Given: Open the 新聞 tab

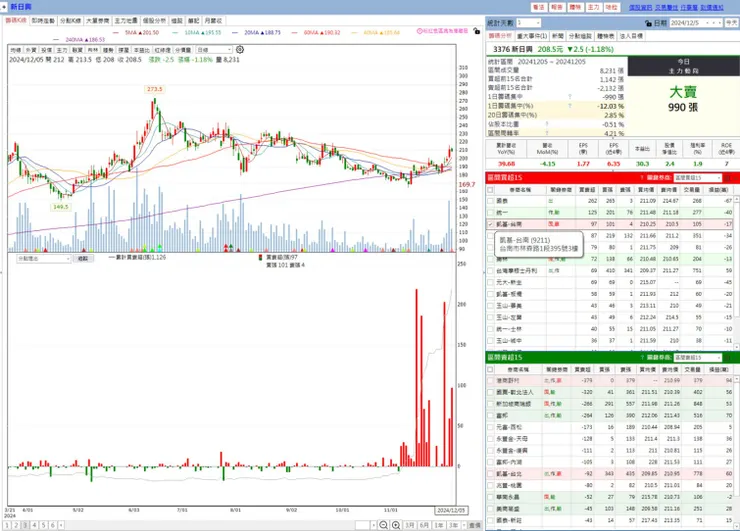Looking at the screenshot, I should (558, 36).
